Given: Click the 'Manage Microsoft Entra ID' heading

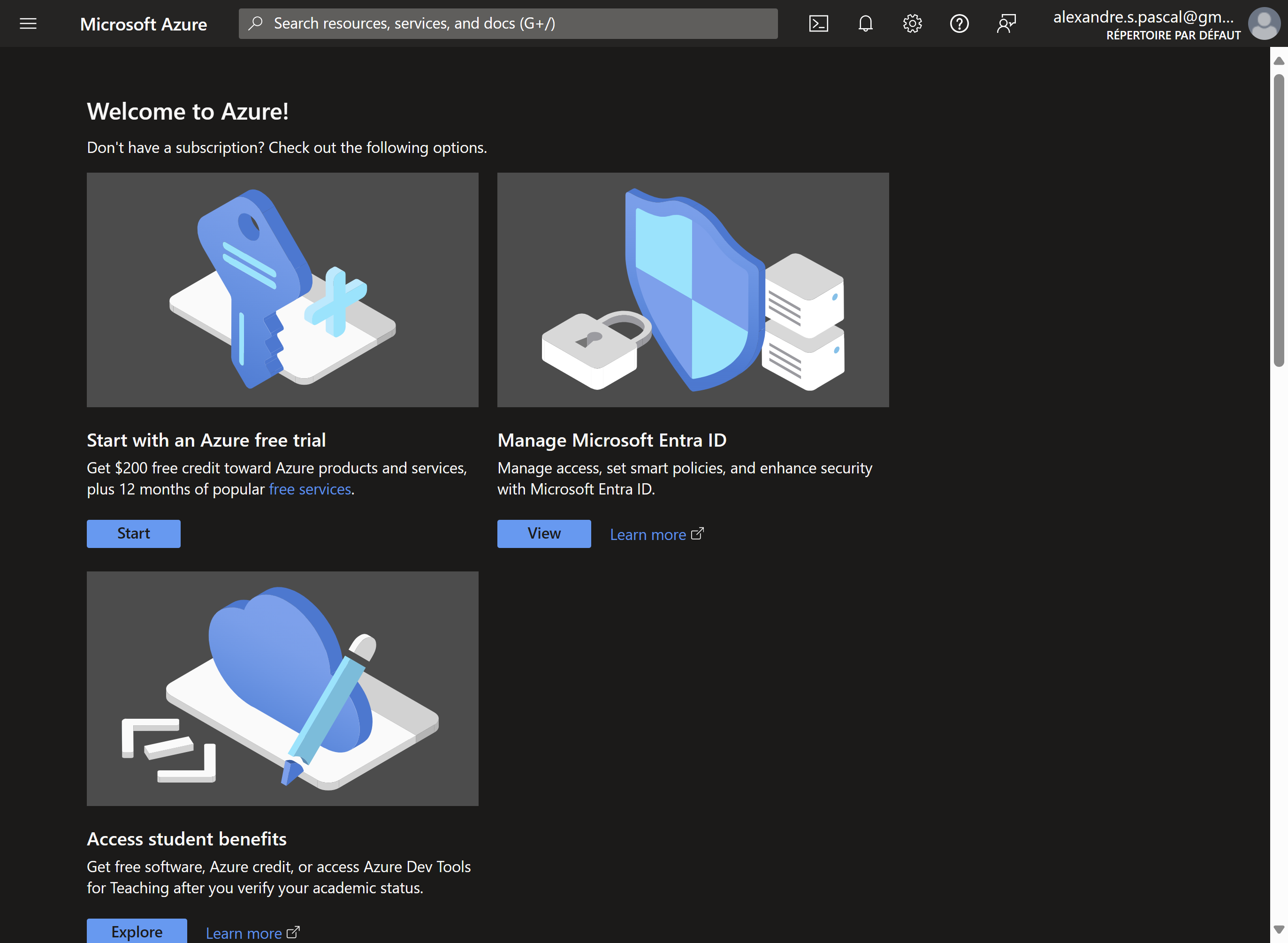Looking at the screenshot, I should click(x=611, y=440).
